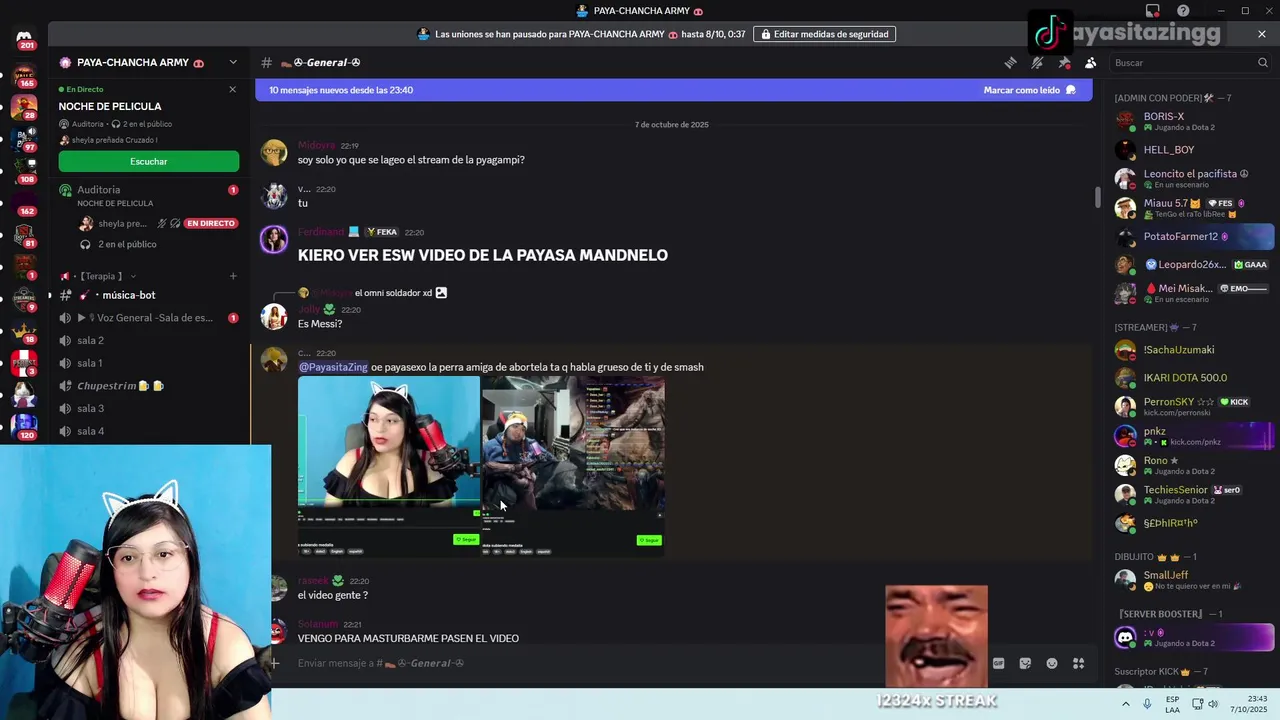The height and width of the screenshot is (720, 1280).
Task: Click Editar medidas de seguridad button
Action: tap(825, 34)
